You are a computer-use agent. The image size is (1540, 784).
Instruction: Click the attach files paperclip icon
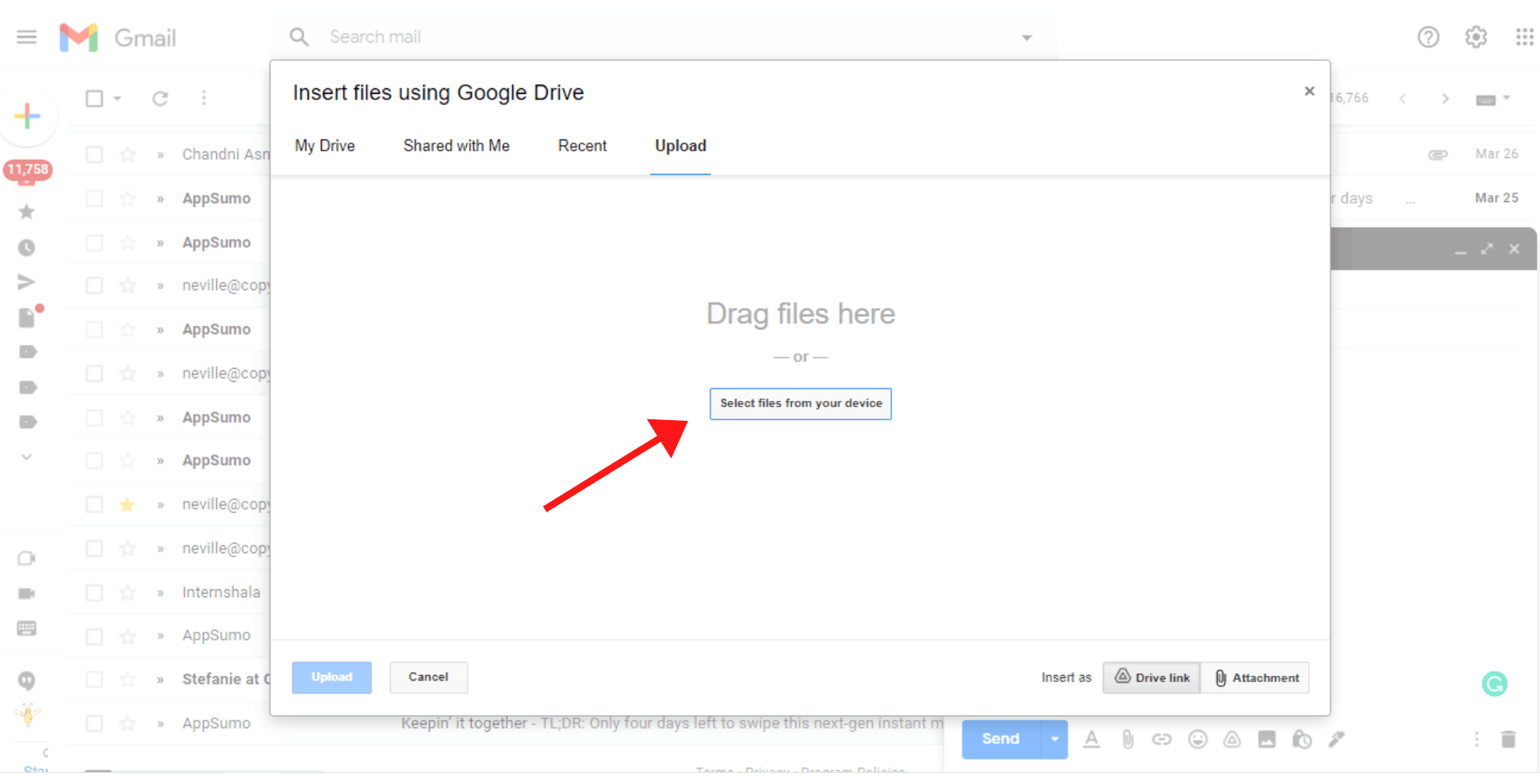1128,739
